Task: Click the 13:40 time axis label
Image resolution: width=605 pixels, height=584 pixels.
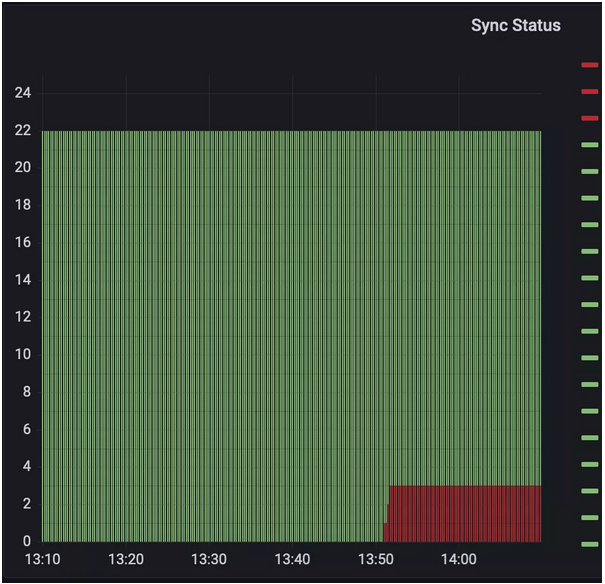Action: (292, 560)
